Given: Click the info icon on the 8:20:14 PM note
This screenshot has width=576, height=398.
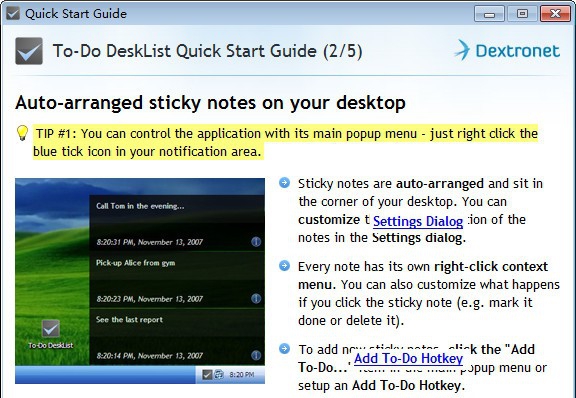Looking at the screenshot, I should pyautogui.click(x=256, y=355).
